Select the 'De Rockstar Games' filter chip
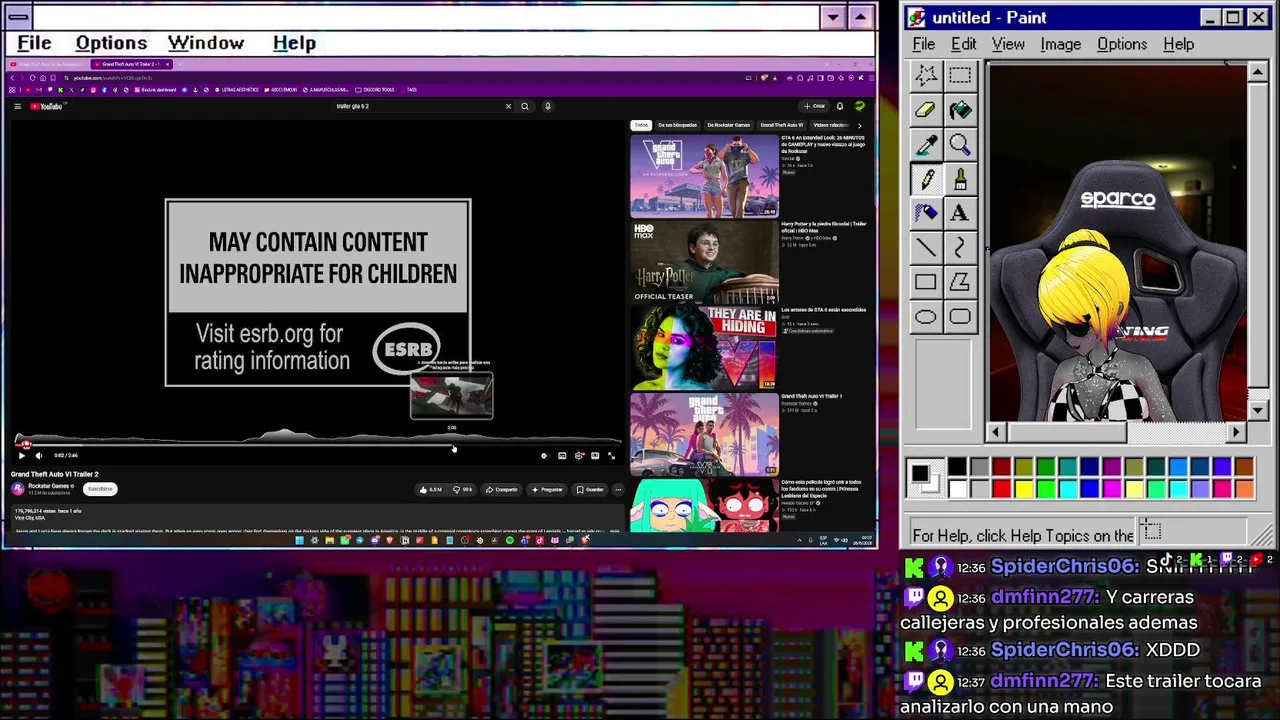This screenshot has height=720, width=1280. pyautogui.click(x=728, y=125)
